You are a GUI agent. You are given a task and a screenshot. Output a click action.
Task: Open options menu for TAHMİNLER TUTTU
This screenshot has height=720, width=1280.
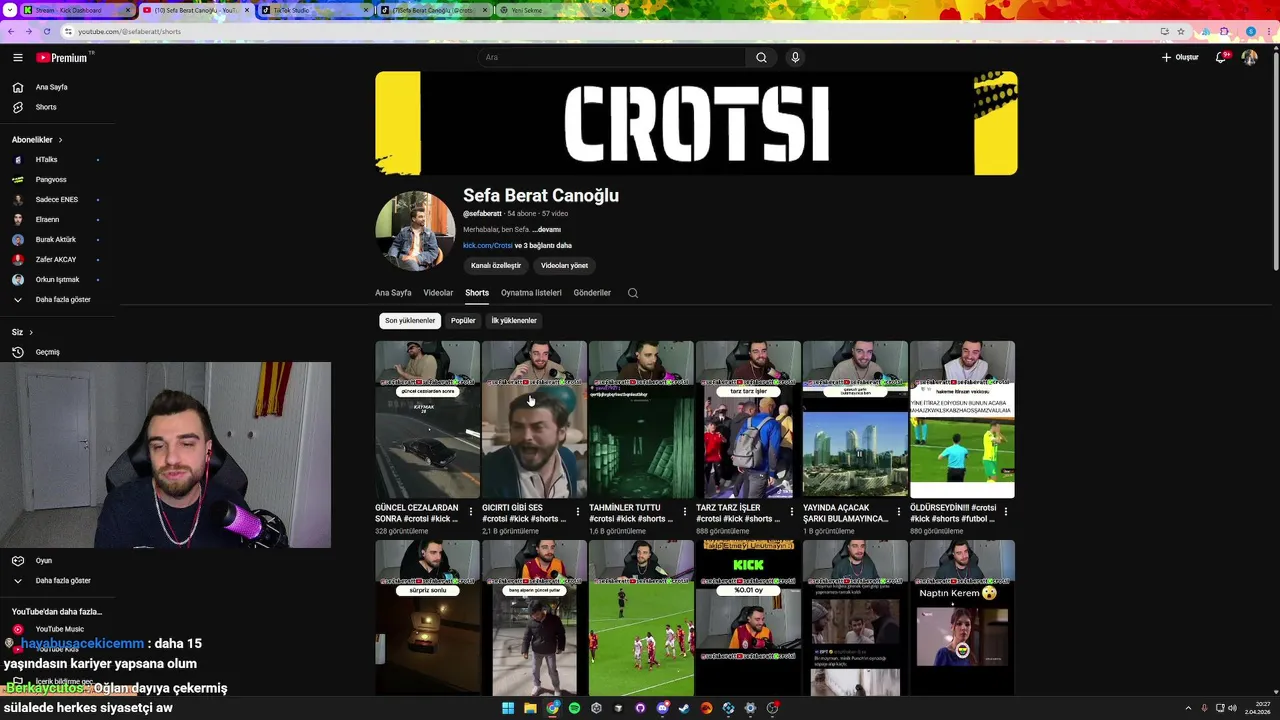pyautogui.click(x=685, y=512)
